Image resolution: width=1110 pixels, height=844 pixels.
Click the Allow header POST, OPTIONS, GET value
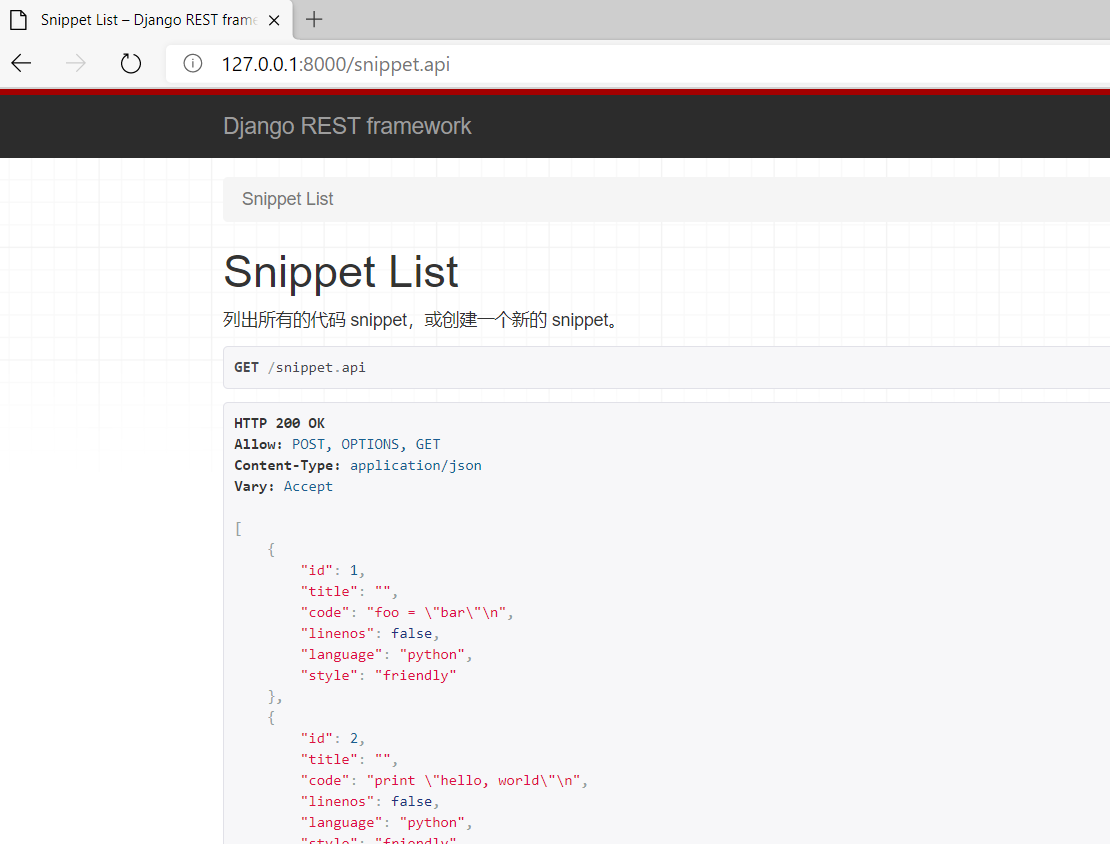(366, 445)
